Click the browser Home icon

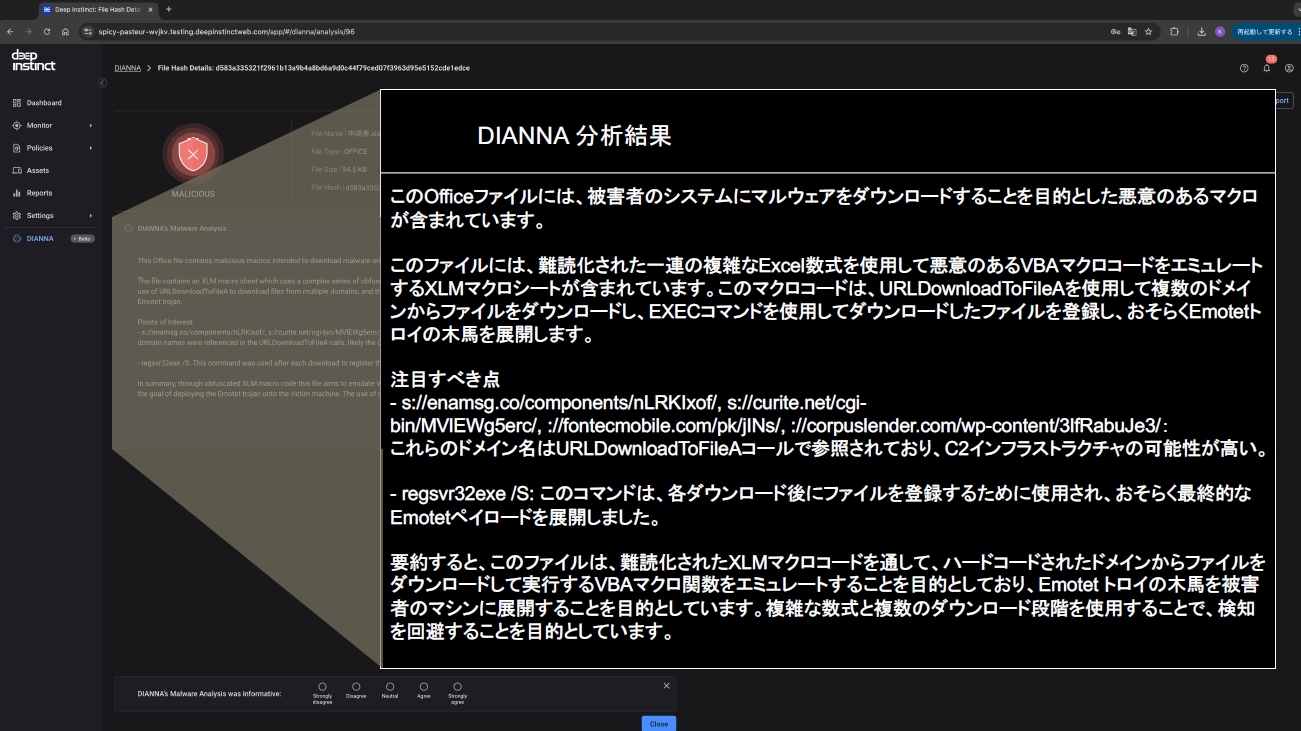tap(65, 31)
